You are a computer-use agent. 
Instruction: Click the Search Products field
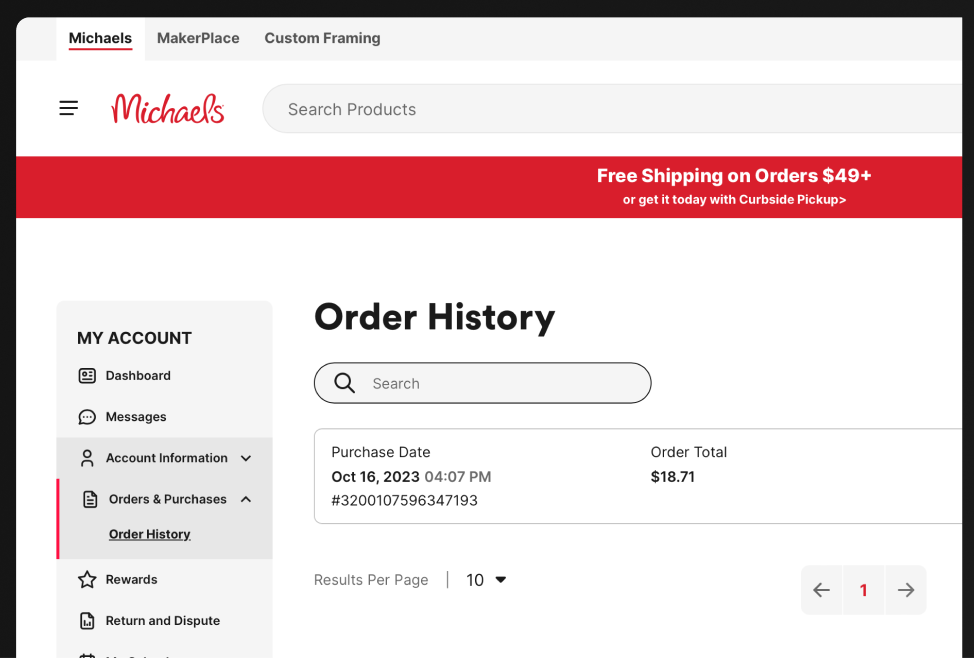click(600, 109)
